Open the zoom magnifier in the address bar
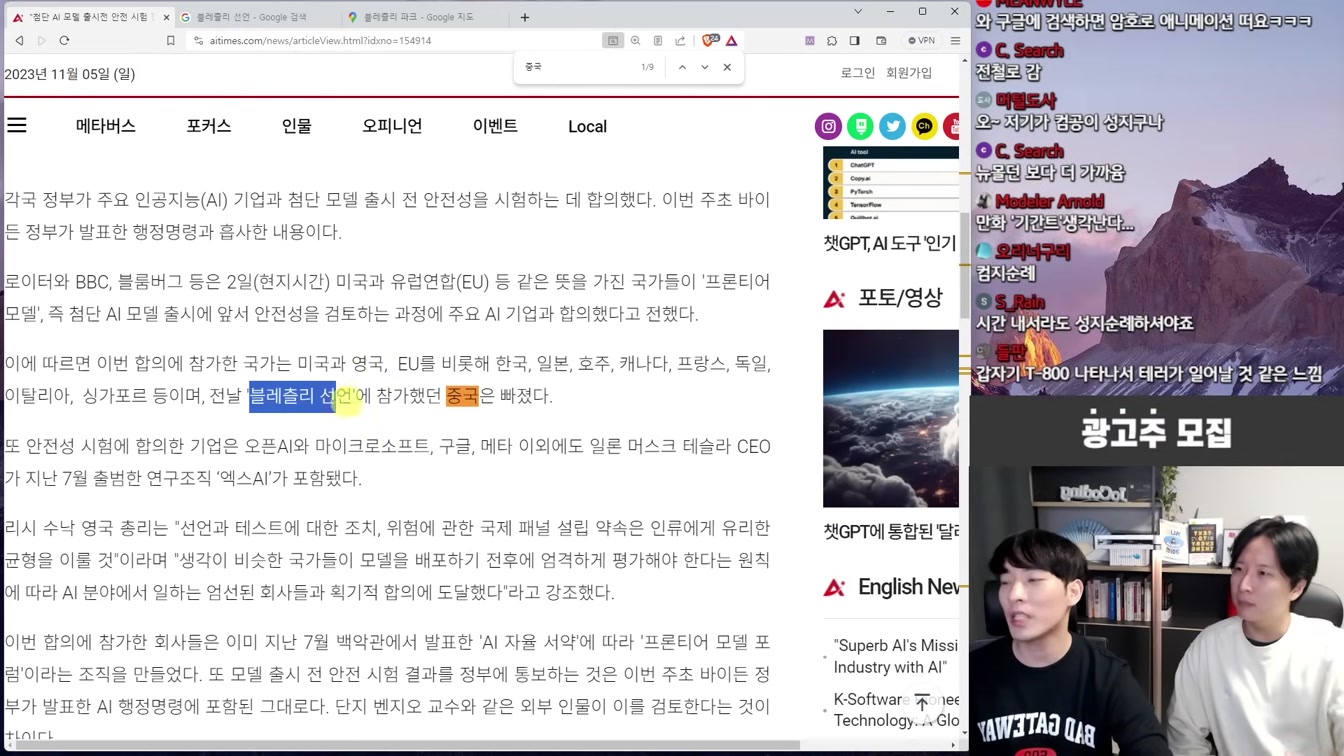 point(635,41)
